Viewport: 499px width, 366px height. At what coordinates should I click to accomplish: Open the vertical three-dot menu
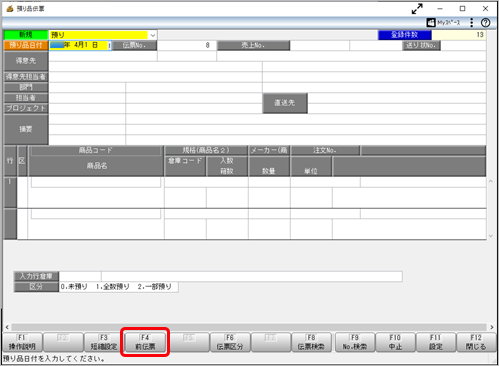point(471,23)
